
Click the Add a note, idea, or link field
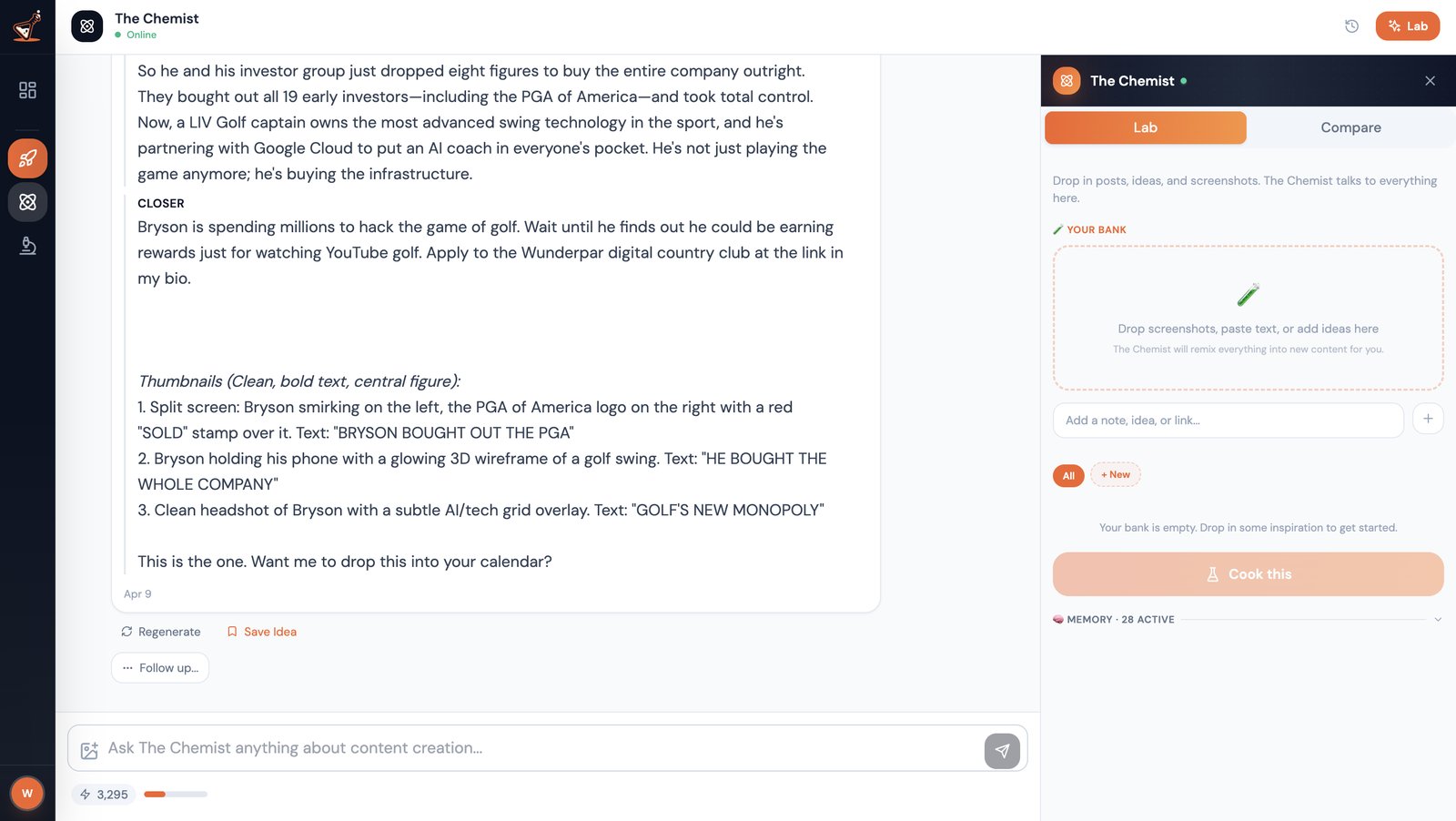coord(1228,421)
